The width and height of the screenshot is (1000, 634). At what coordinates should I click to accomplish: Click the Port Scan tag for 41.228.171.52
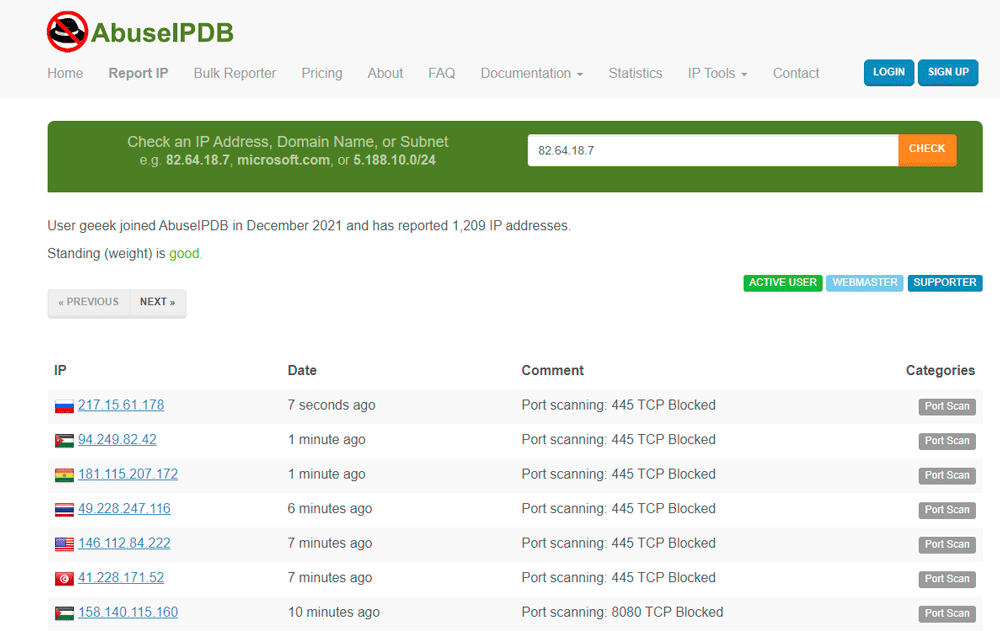[x=947, y=579]
